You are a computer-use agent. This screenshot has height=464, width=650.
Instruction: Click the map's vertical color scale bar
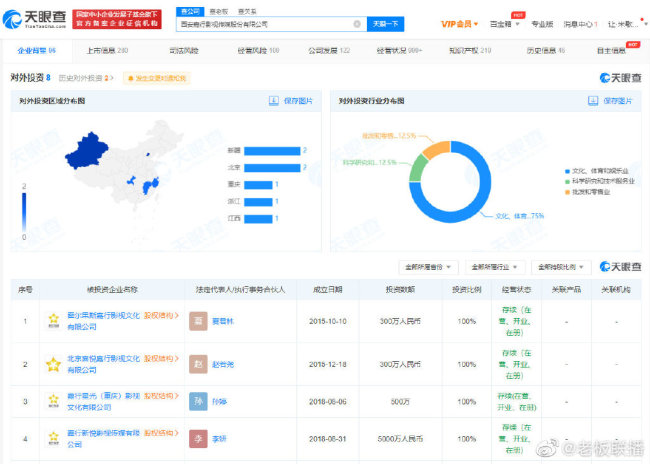tap(24, 212)
